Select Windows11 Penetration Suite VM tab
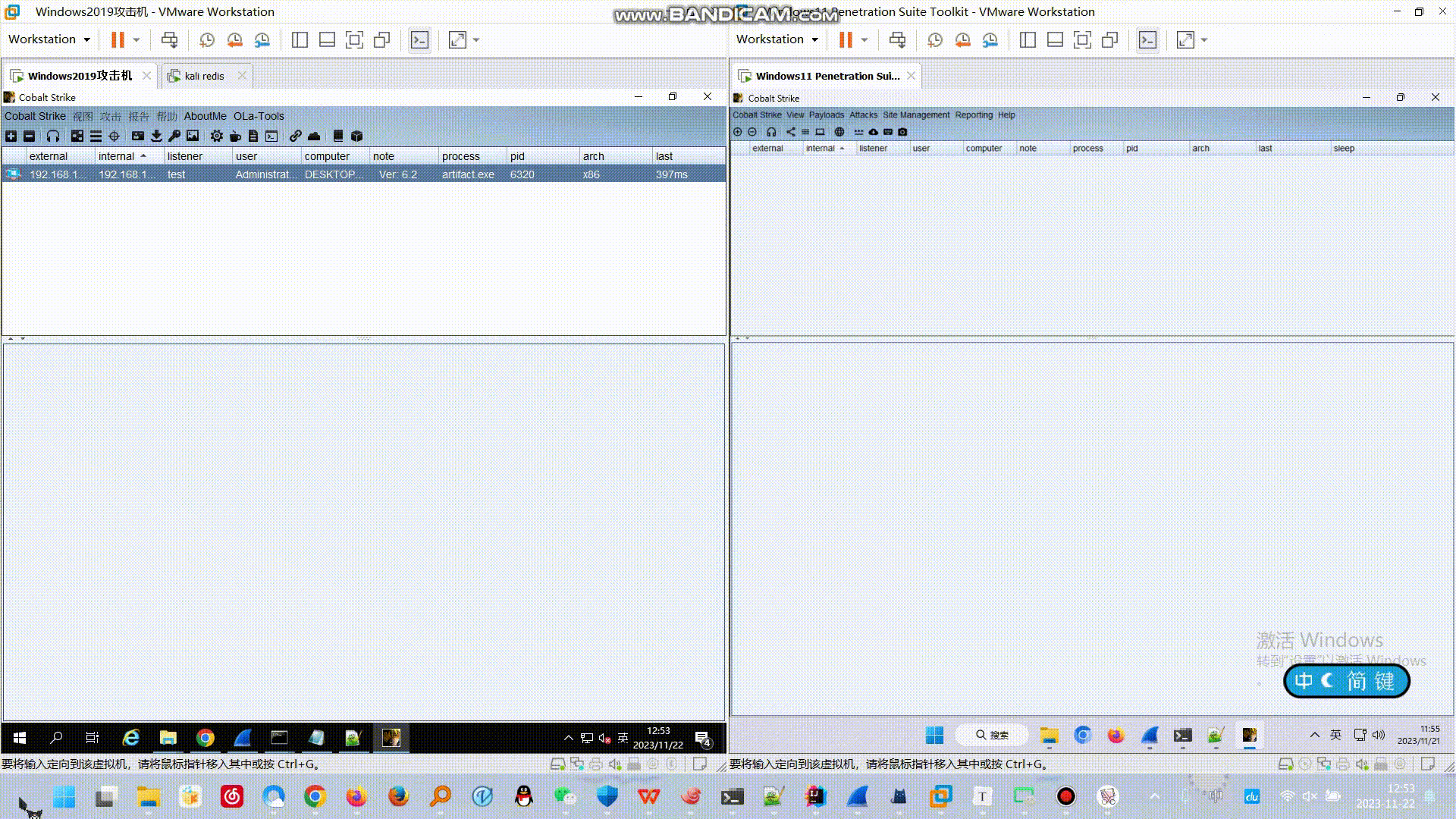The image size is (1456, 819). pos(827,76)
